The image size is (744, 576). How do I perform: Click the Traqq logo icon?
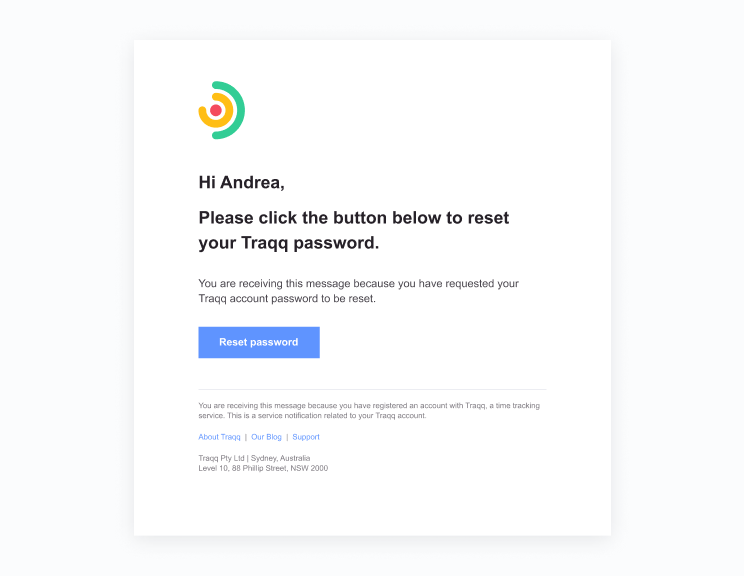click(222, 110)
